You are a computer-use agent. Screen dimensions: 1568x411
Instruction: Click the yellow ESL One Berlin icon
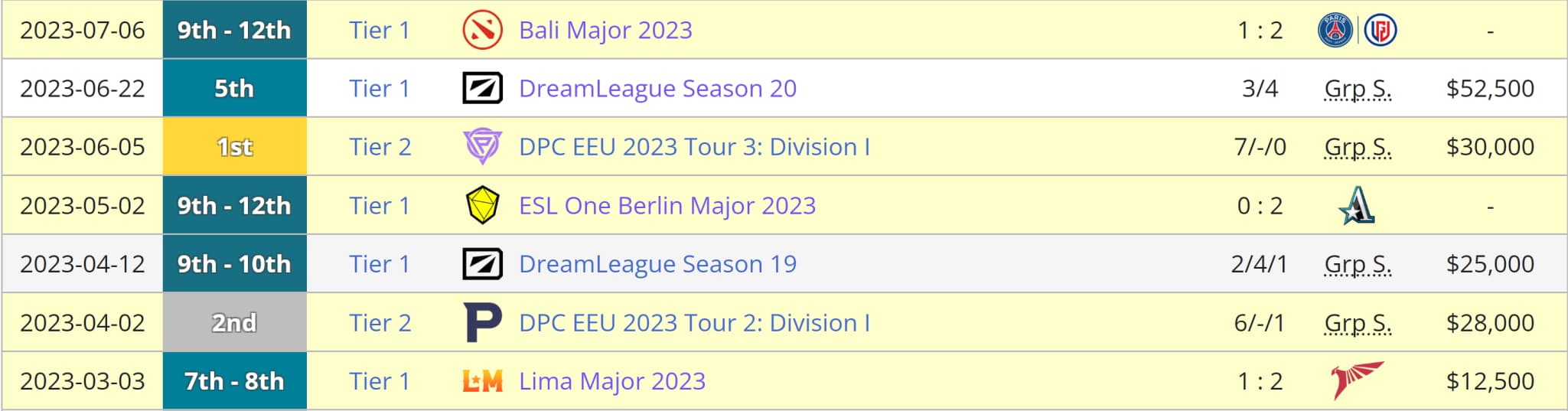point(482,205)
